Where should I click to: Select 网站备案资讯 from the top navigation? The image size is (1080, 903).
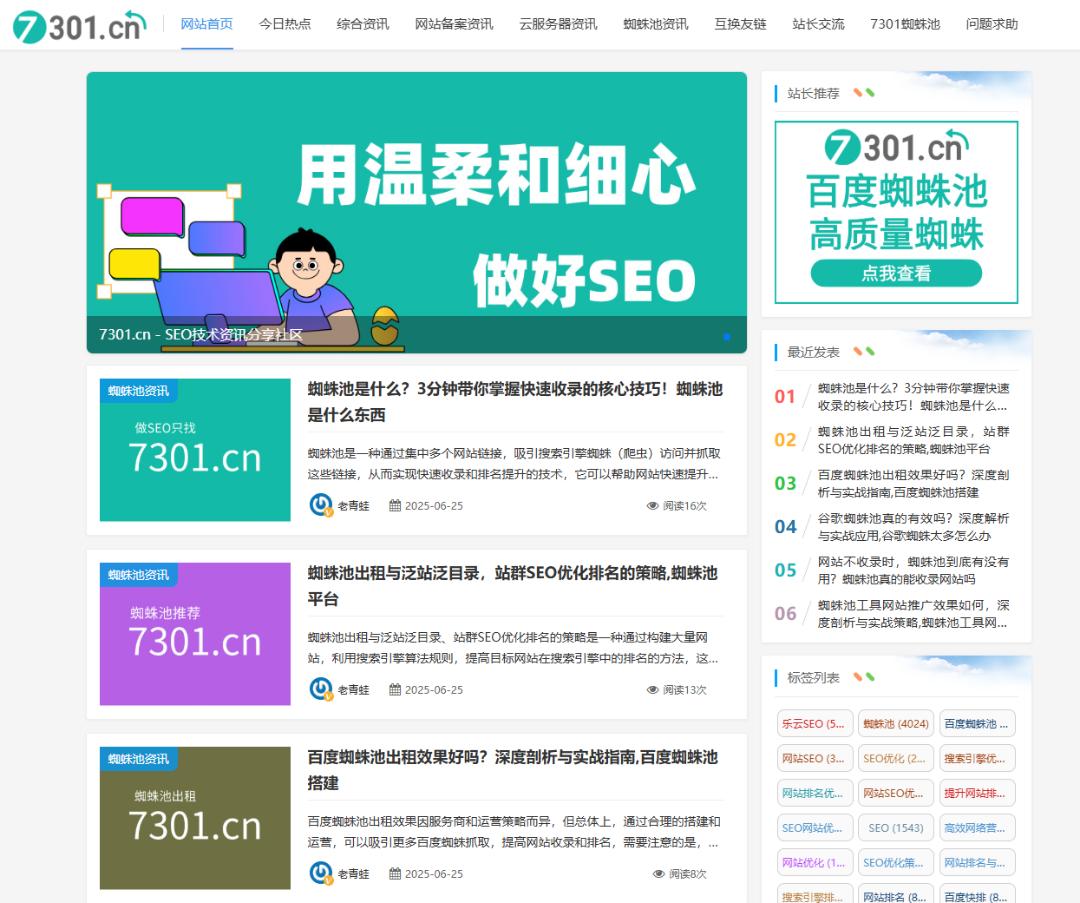[454, 24]
